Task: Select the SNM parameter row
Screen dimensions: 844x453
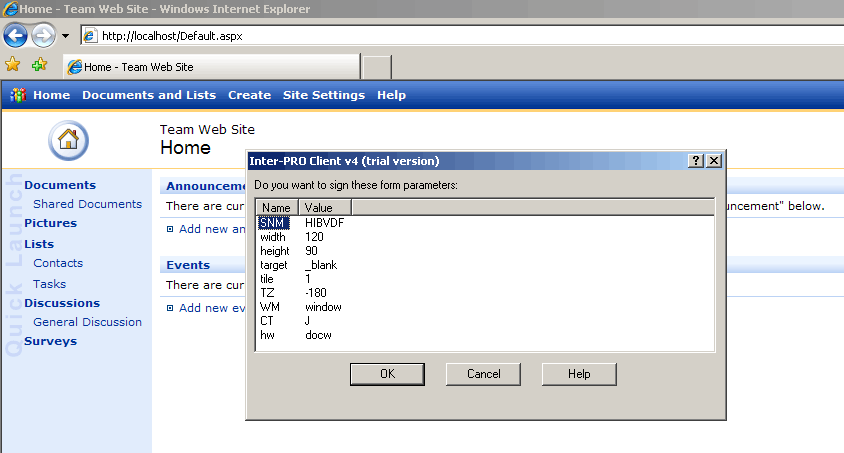Action: pyautogui.click(x=485, y=223)
